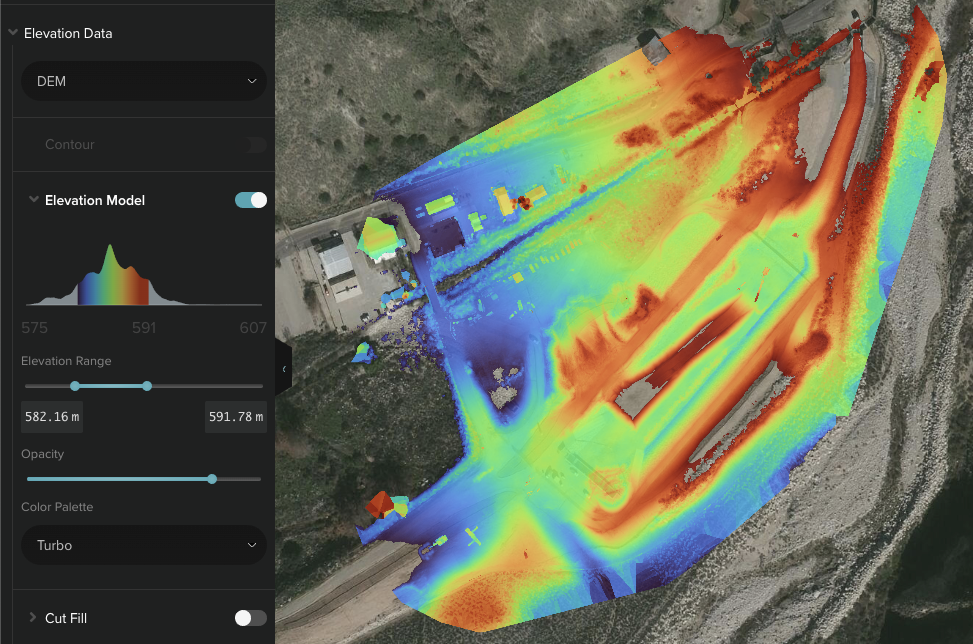The width and height of the screenshot is (973, 644).
Task: Expand the Cut Fill section
Action: (x=33, y=618)
